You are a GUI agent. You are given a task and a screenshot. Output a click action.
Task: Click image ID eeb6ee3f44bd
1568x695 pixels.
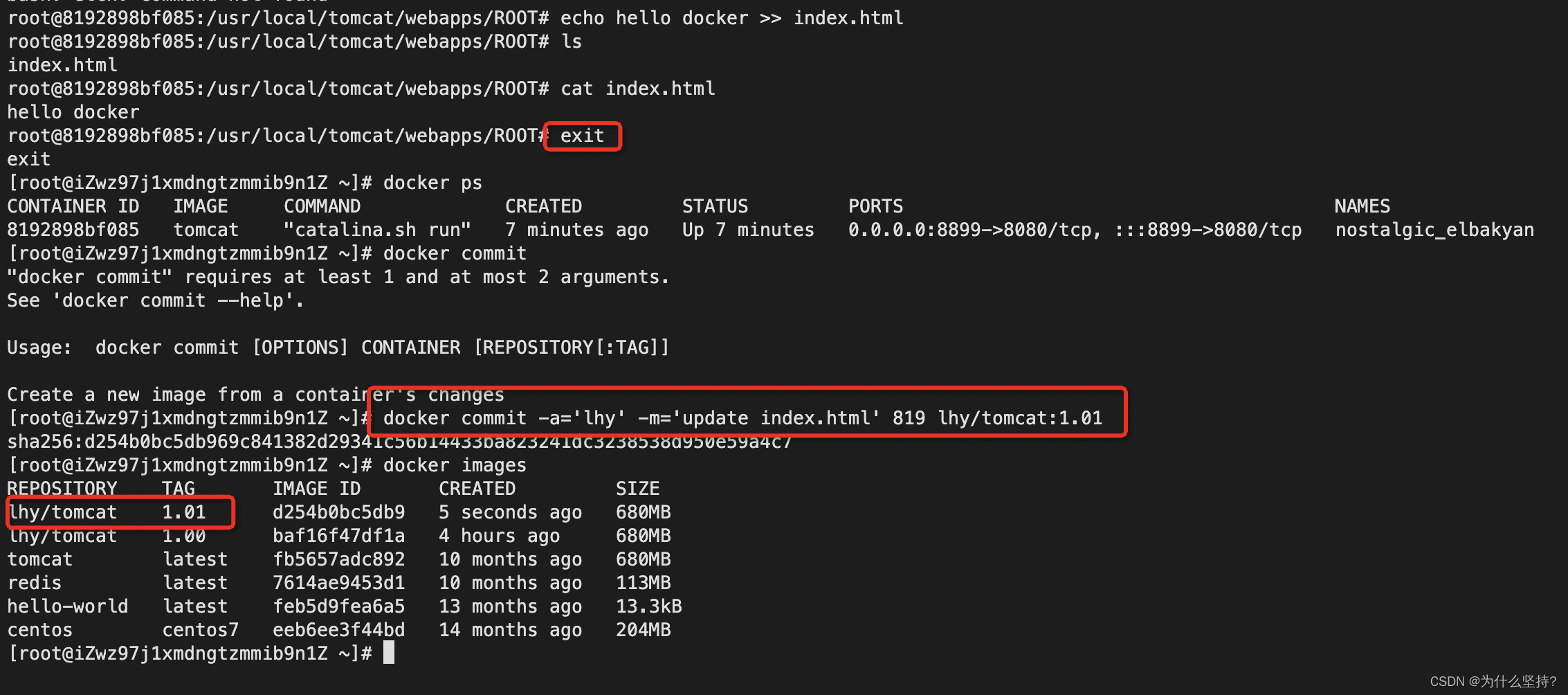[x=338, y=630]
